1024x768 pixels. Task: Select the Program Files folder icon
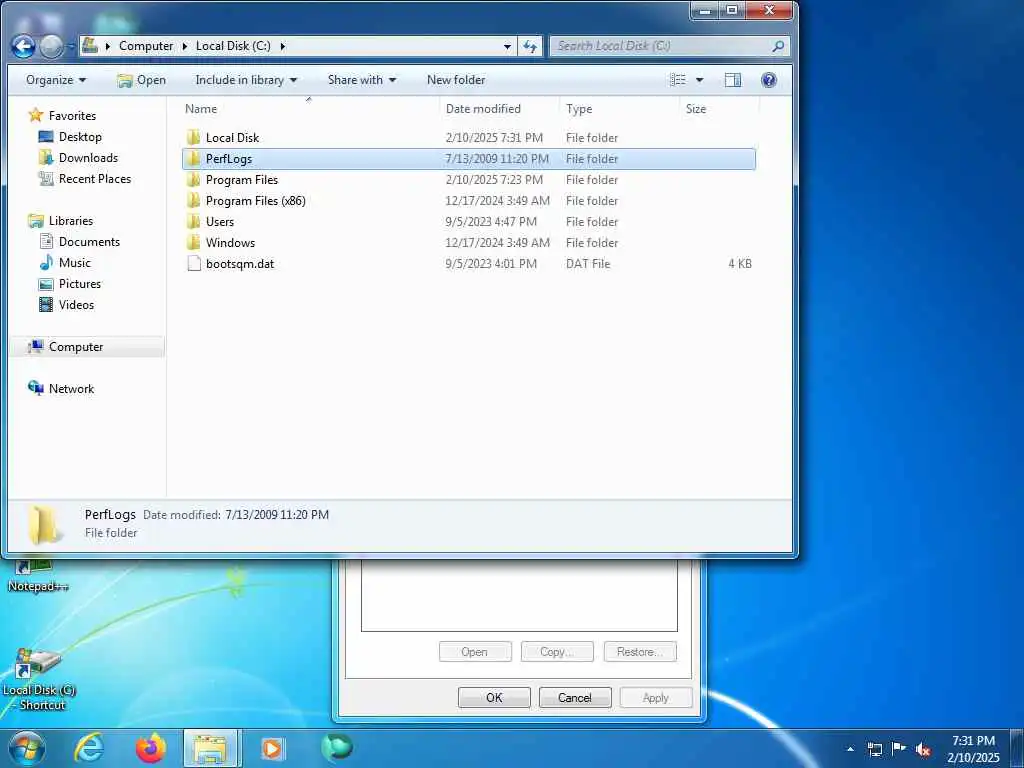click(193, 180)
